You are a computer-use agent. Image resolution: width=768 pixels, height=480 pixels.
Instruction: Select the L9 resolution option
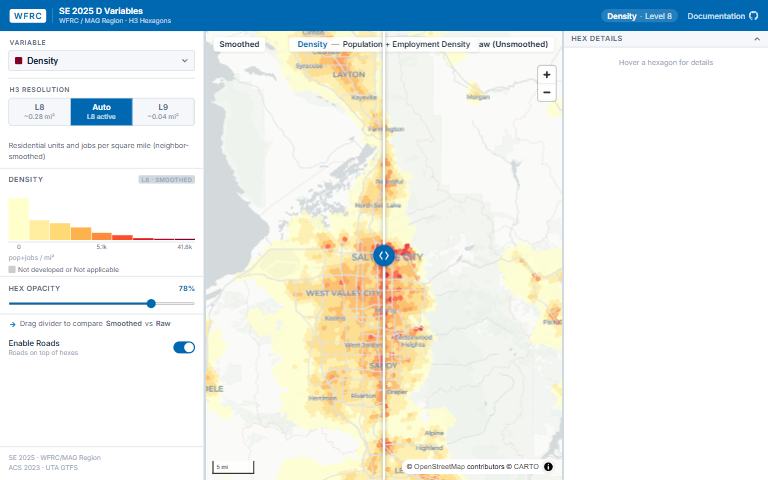point(163,112)
